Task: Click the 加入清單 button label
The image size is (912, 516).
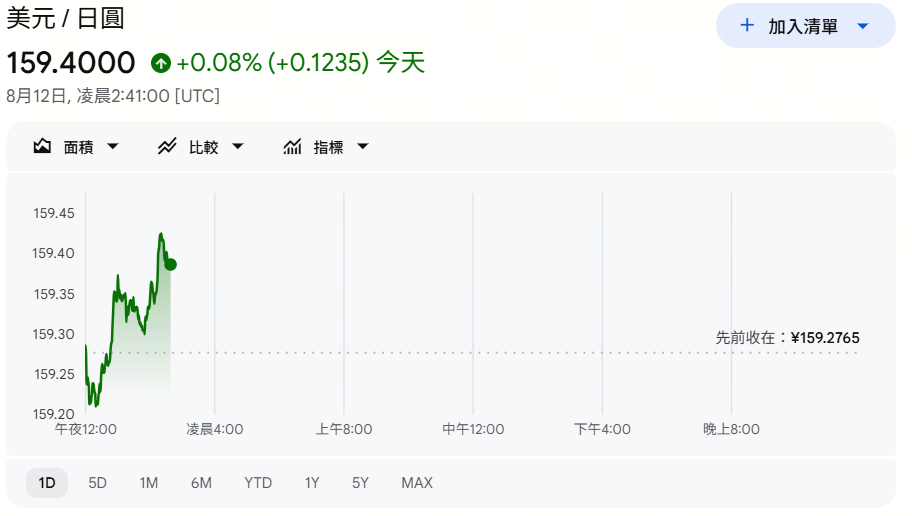Action: point(803,26)
